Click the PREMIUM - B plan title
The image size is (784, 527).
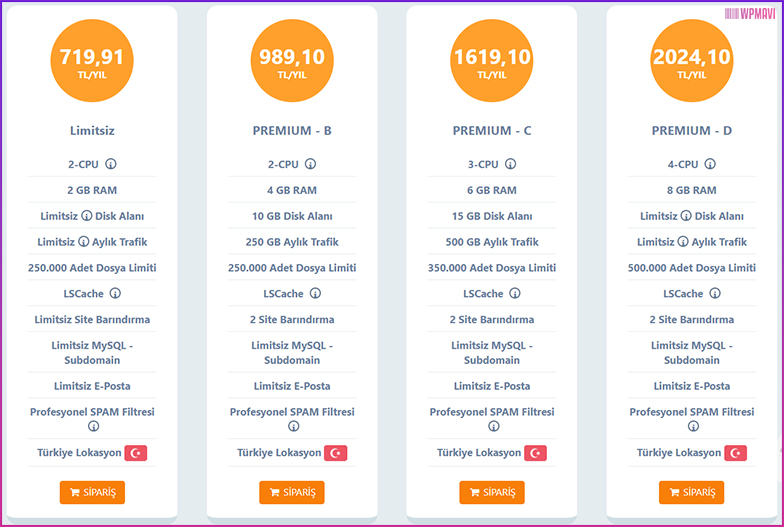click(x=292, y=130)
